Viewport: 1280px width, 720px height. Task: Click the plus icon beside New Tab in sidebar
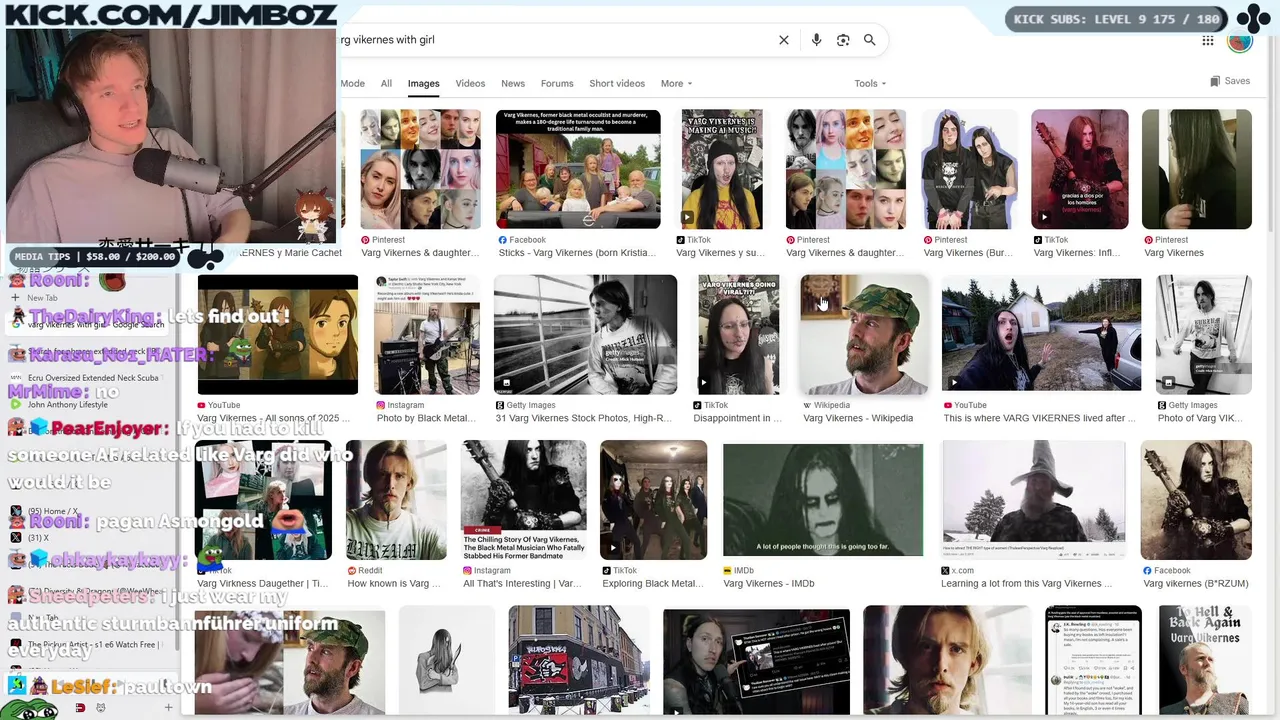click(x=17, y=298)
